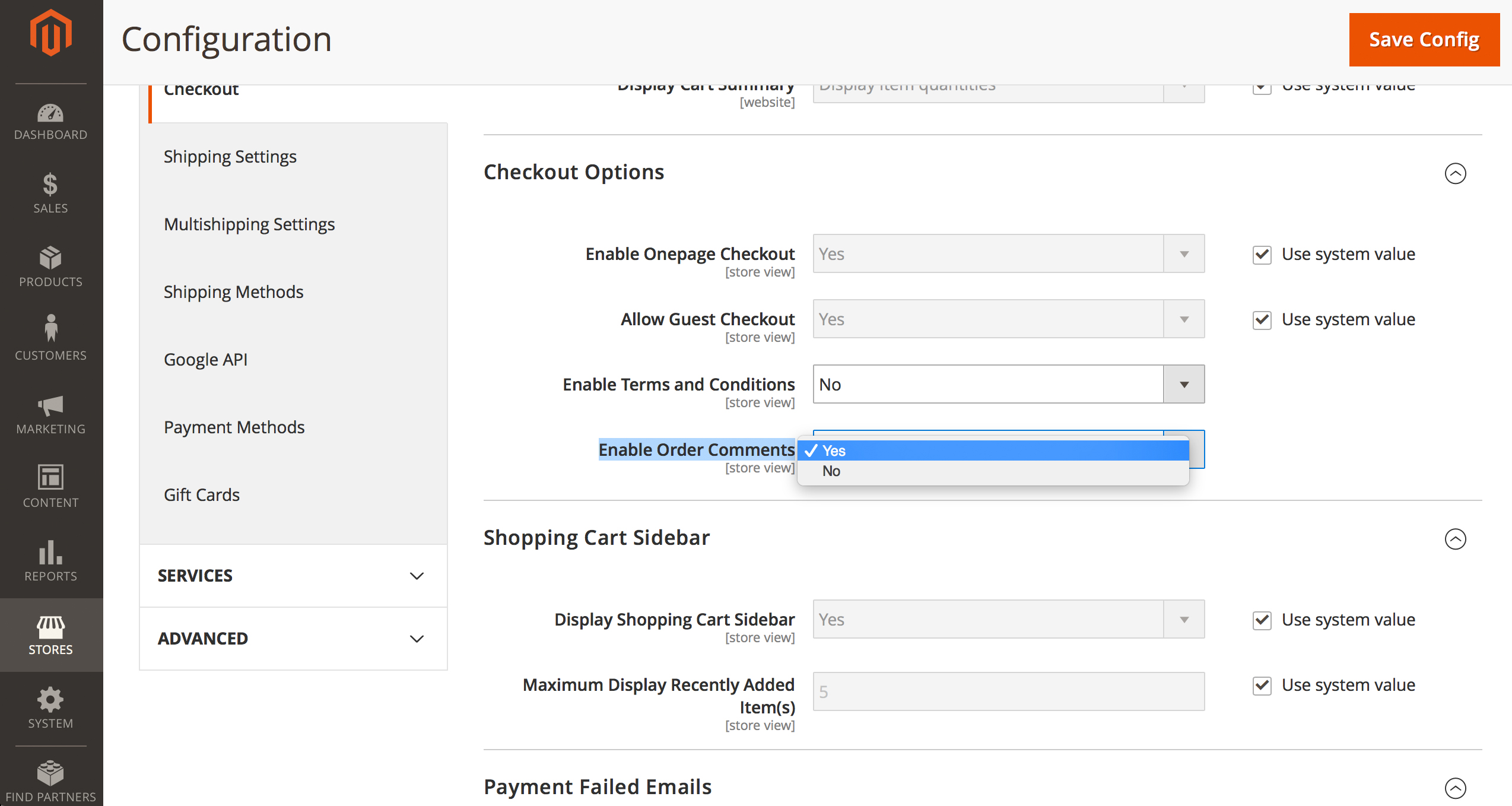
Task: Open the Reports bar chart icon
Action: click(50, 552)
